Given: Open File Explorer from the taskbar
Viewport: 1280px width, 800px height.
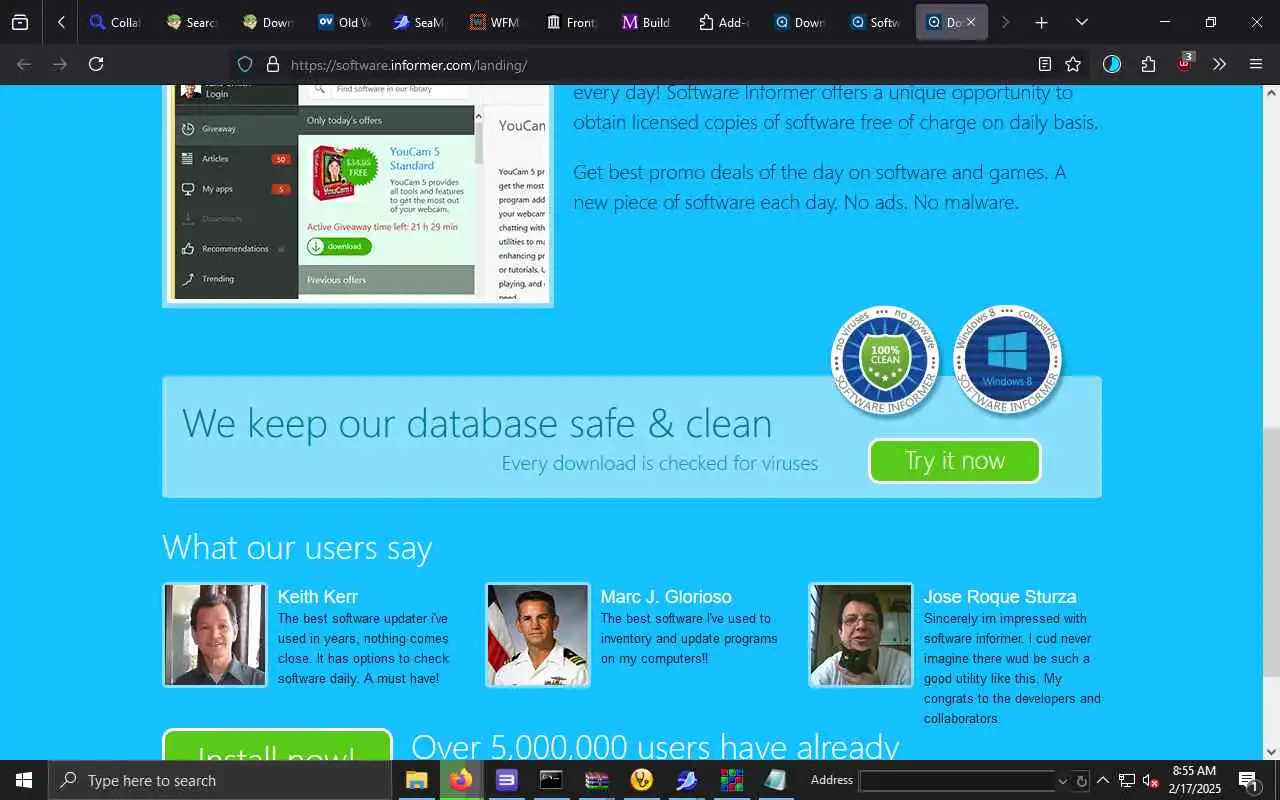Looking at the screenshot, I should 416,780.
